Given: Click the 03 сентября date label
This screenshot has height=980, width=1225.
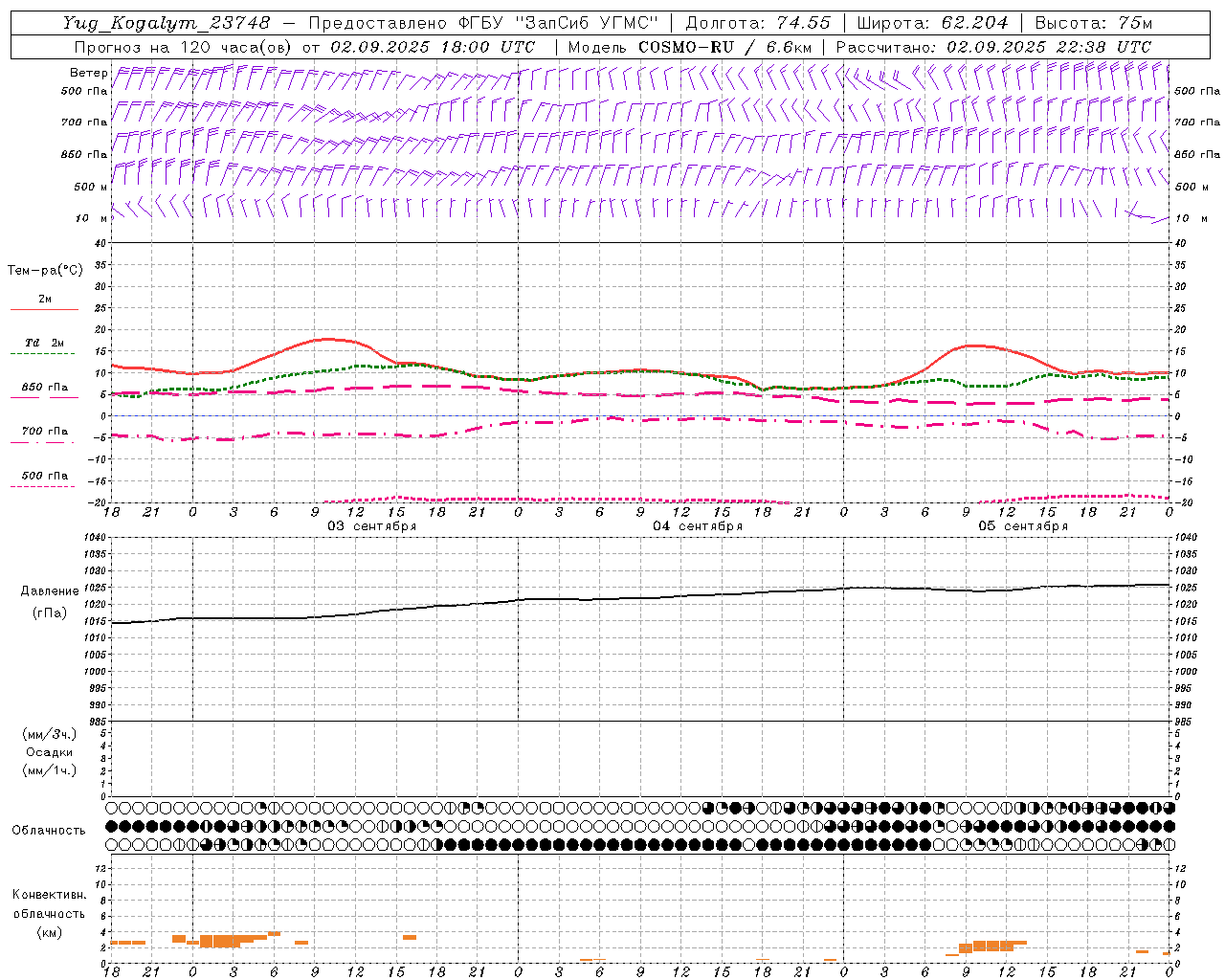Looking at the screenshot, I should click(372, 526).
